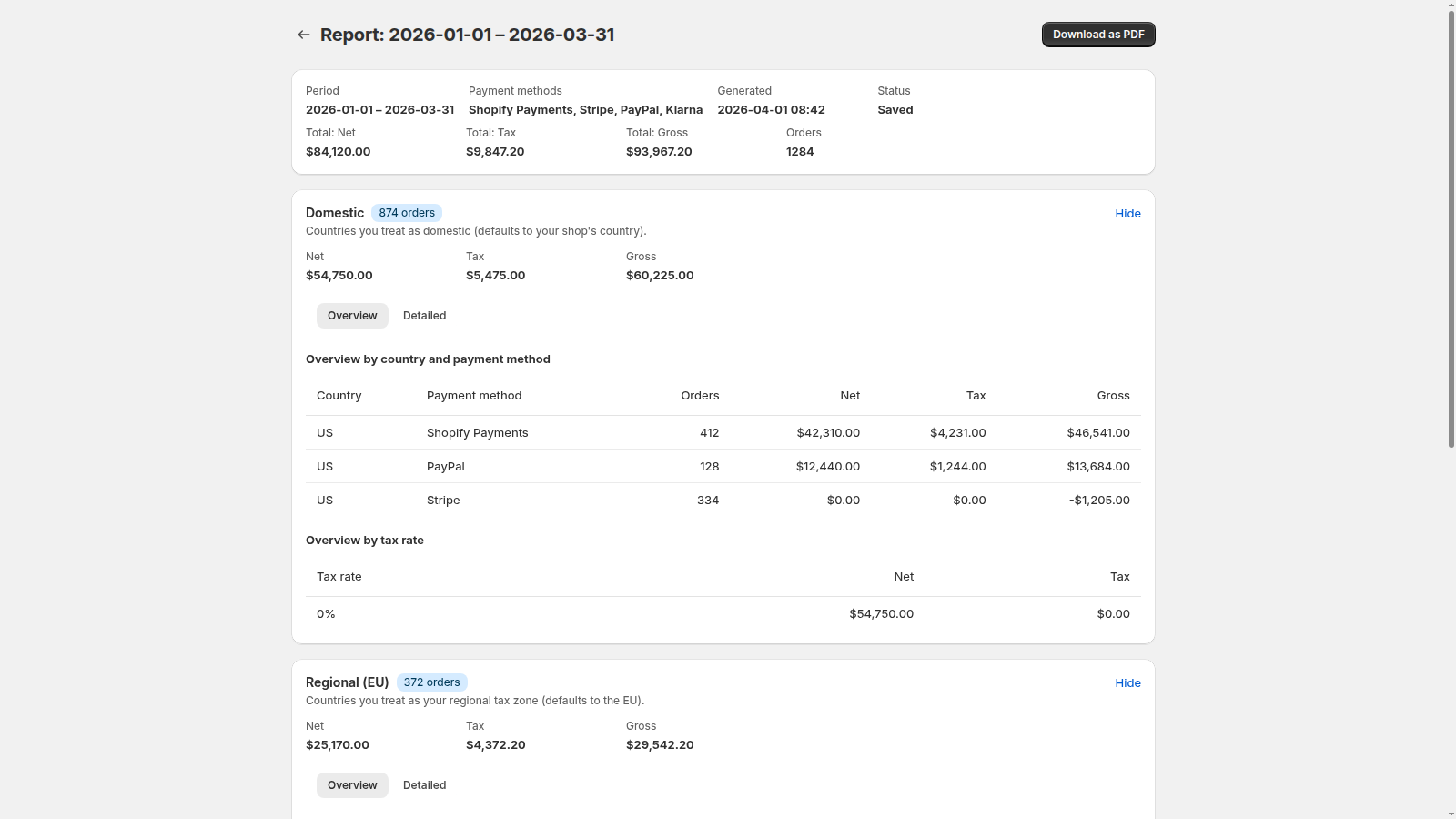Click the report title heading

point(466,34)
